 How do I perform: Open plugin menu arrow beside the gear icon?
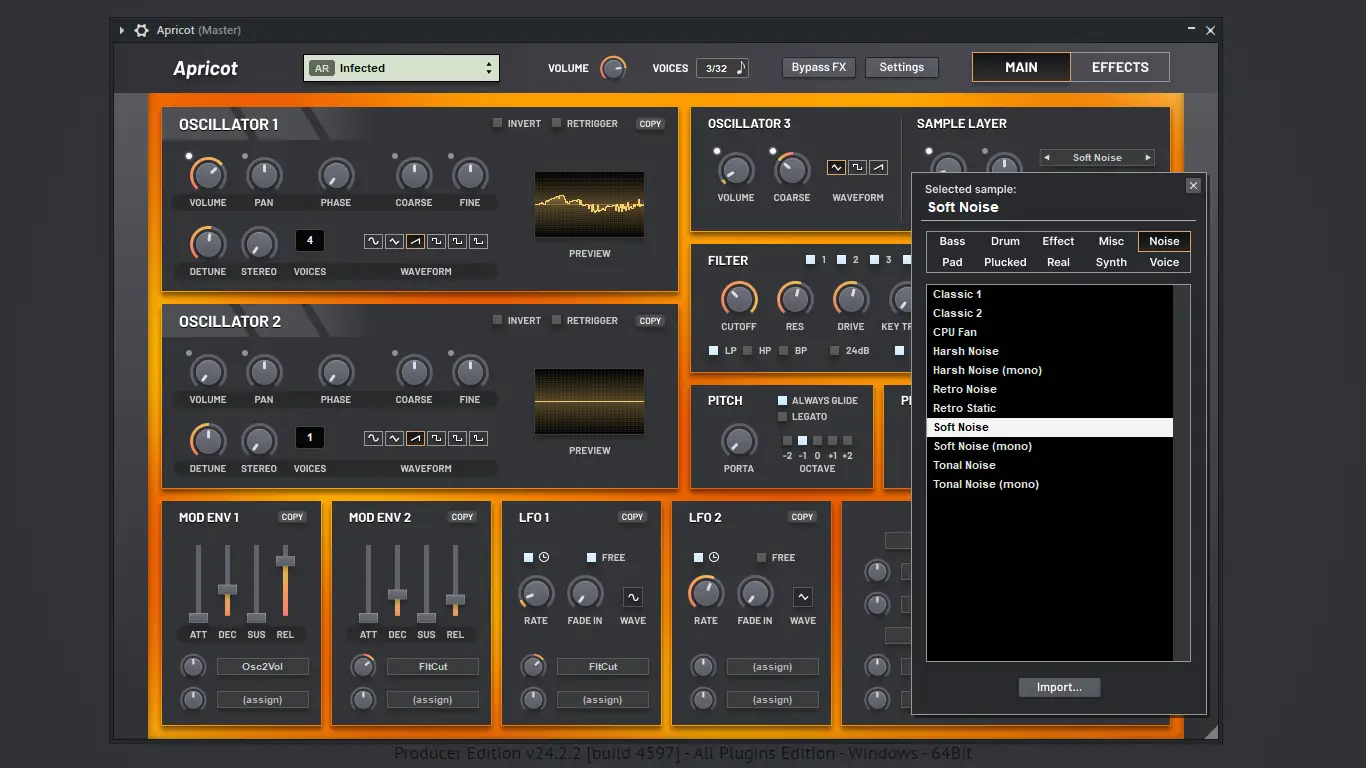click(122, 30)
